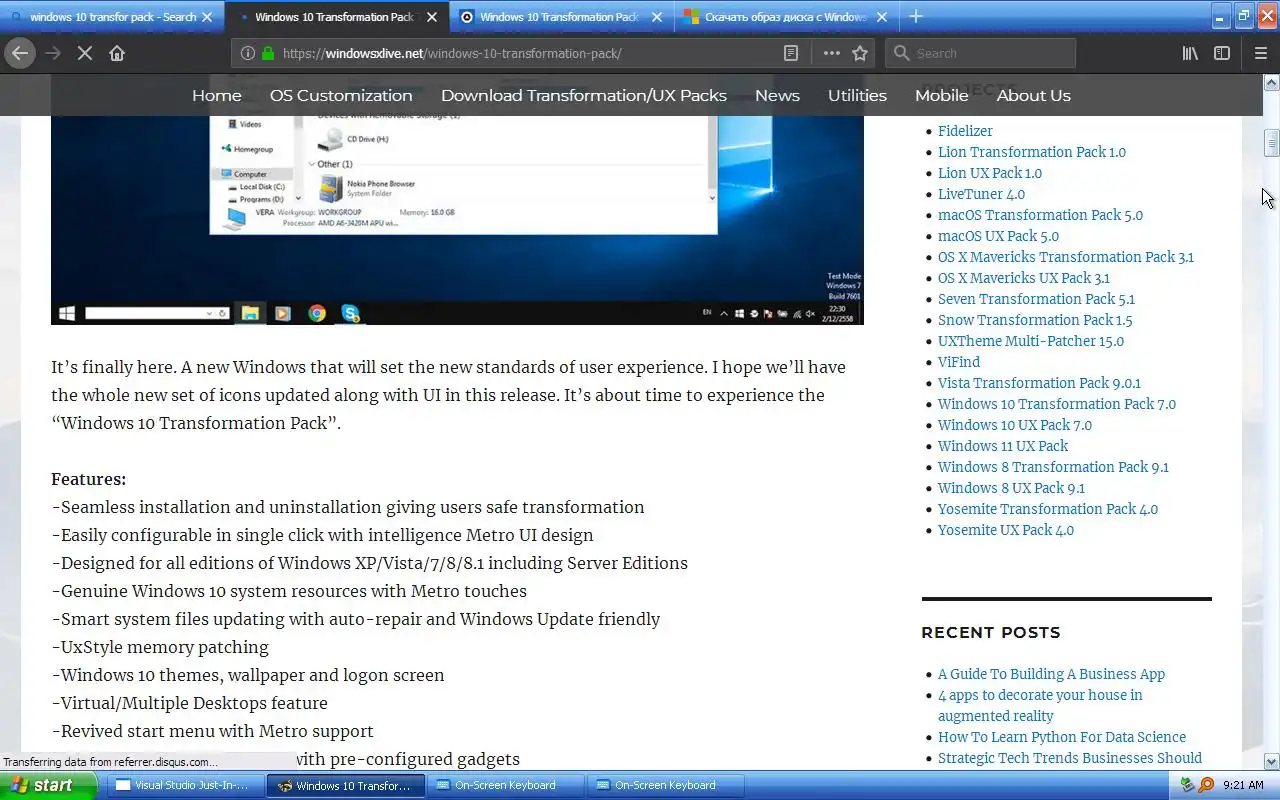Click the scrollbar down arrow
Viewport: 1280px width, 800px height.
click(1271, 762)
